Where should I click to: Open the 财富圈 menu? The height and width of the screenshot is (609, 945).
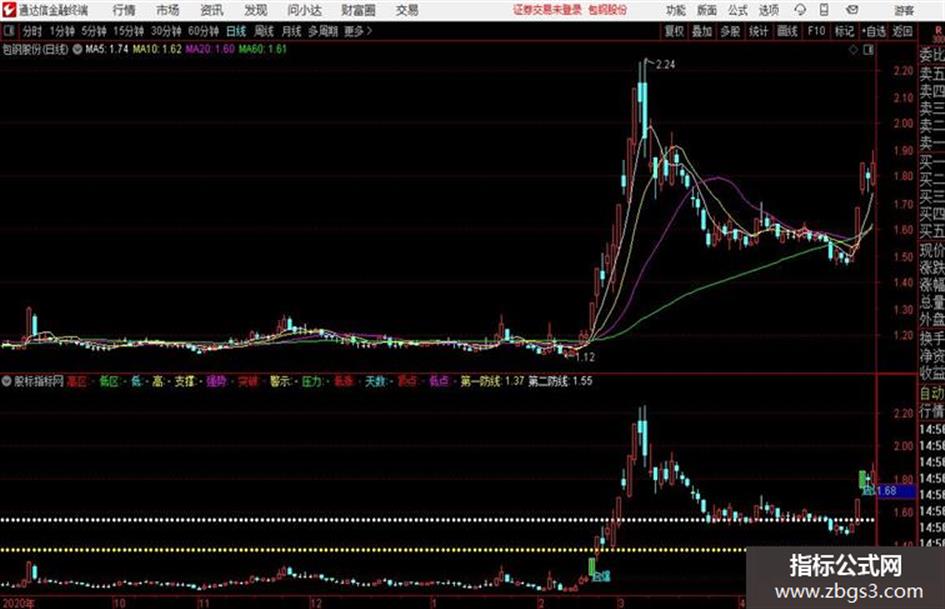pyautogui.click(x=358, y=10)
